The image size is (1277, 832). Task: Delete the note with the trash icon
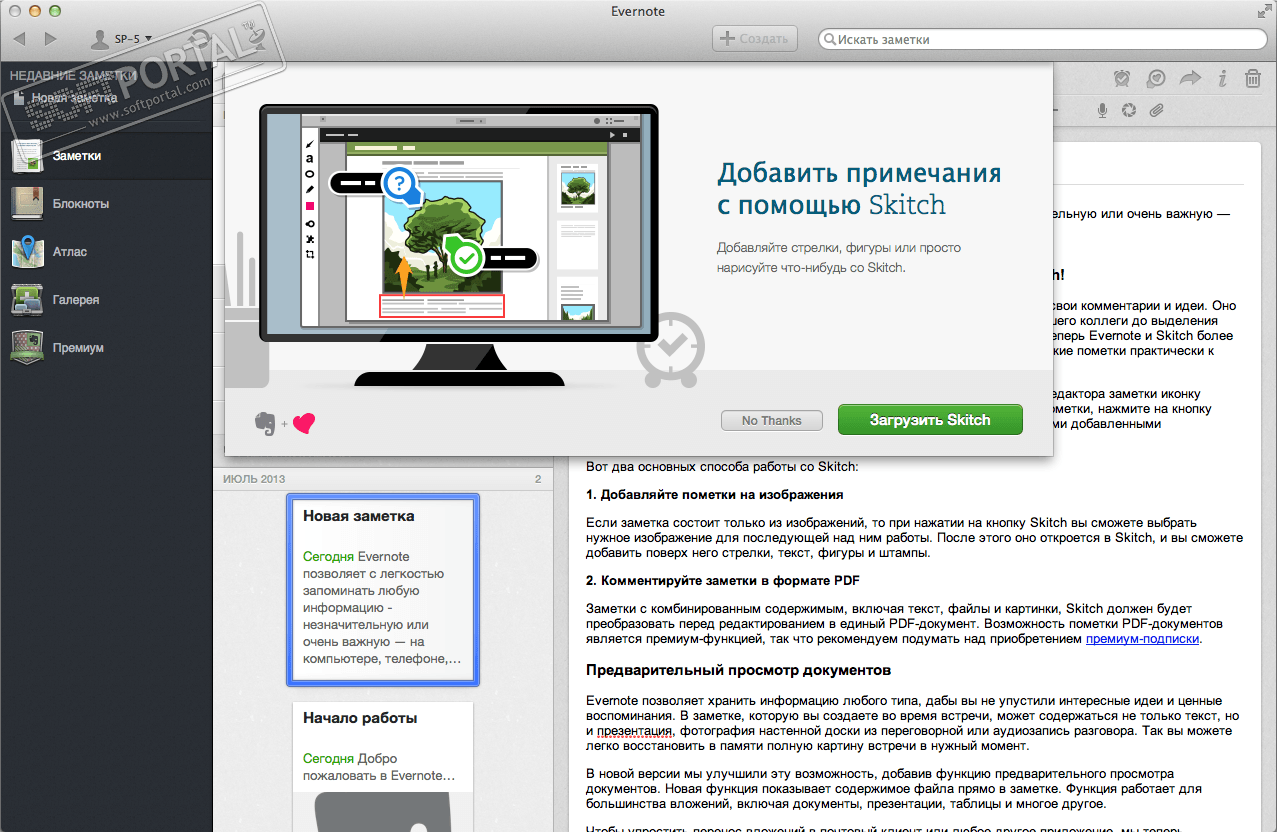pyautogui.click(x=1252, y=78)
